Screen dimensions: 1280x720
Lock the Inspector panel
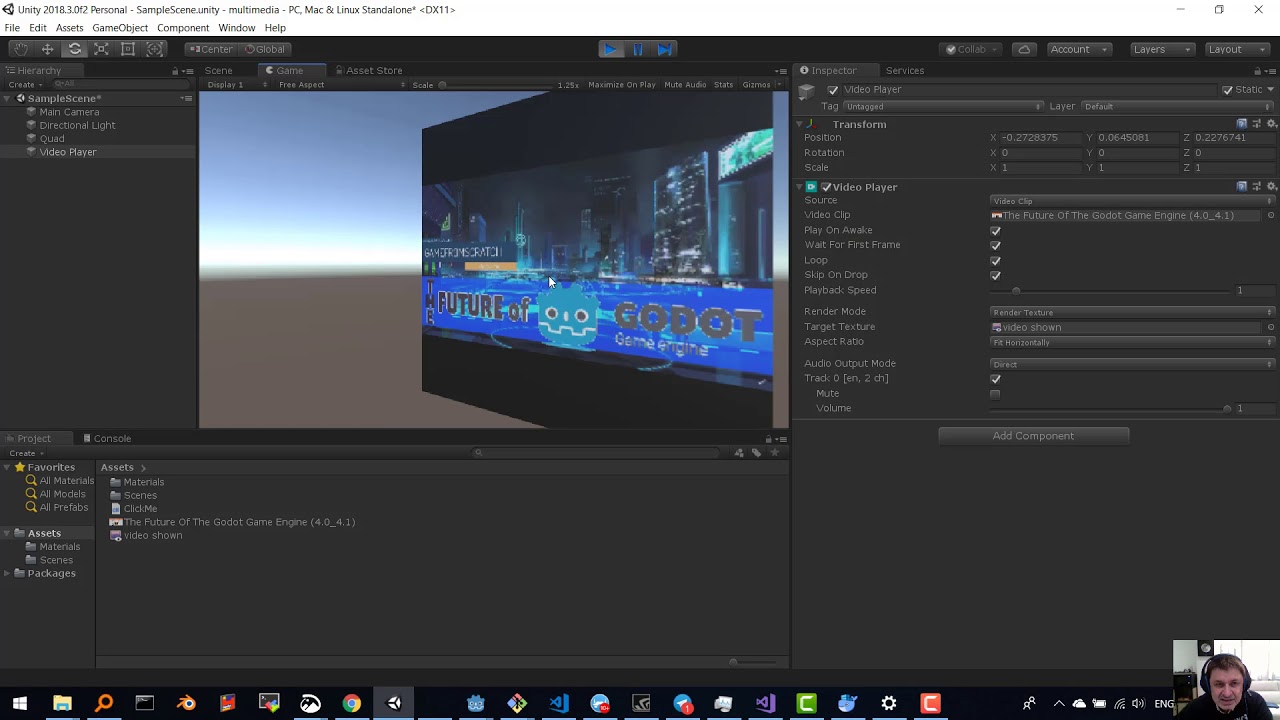[x=1256, y=71]
